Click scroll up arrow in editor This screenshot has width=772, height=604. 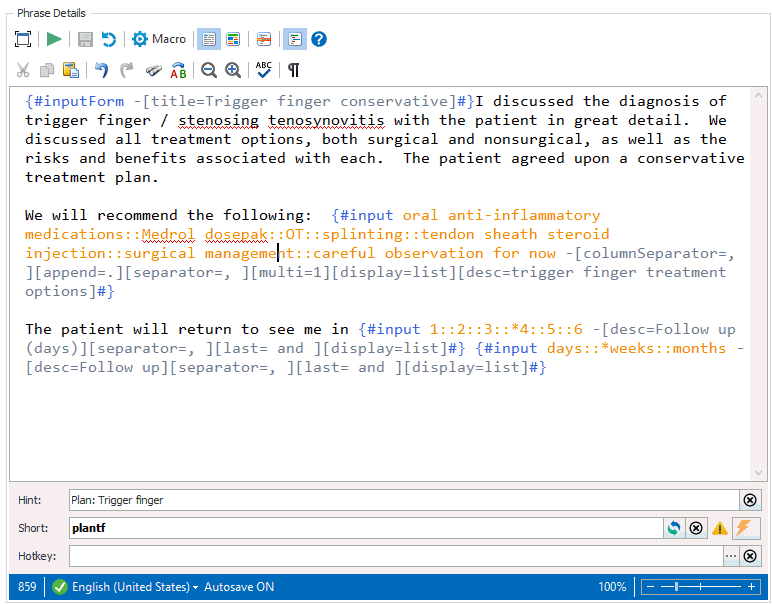[758, 95]
